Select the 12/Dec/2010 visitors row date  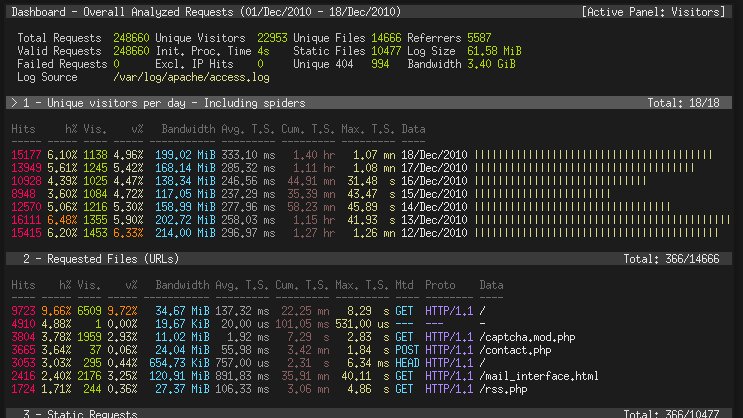click(x=434, y=233)
